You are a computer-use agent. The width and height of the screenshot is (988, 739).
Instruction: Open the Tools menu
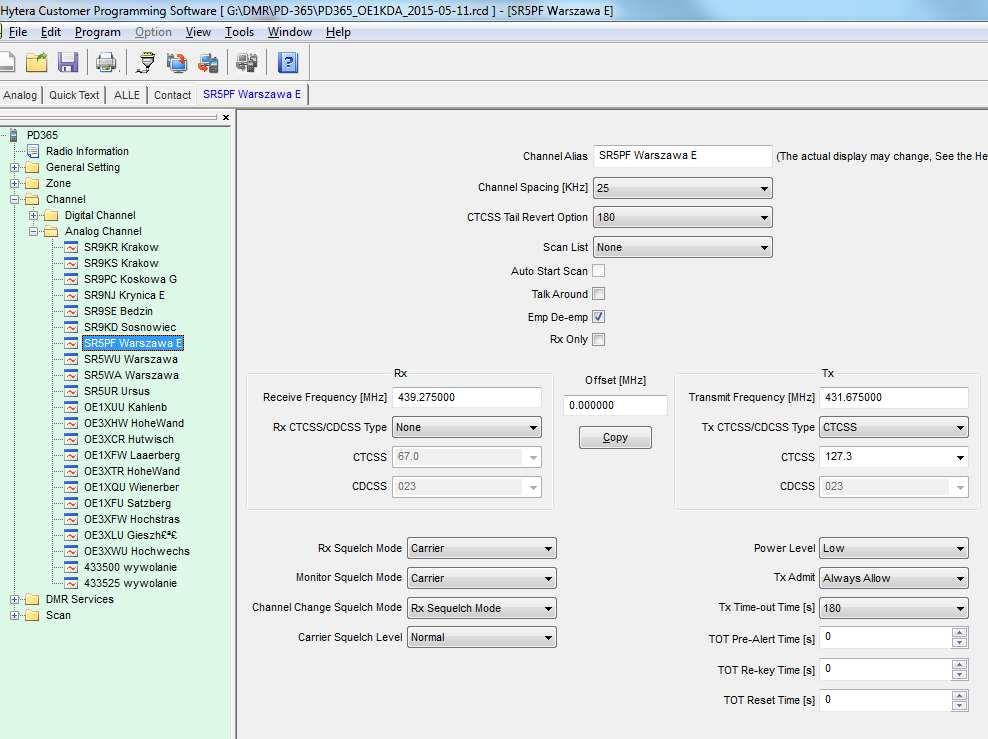[x=239, y=32]
